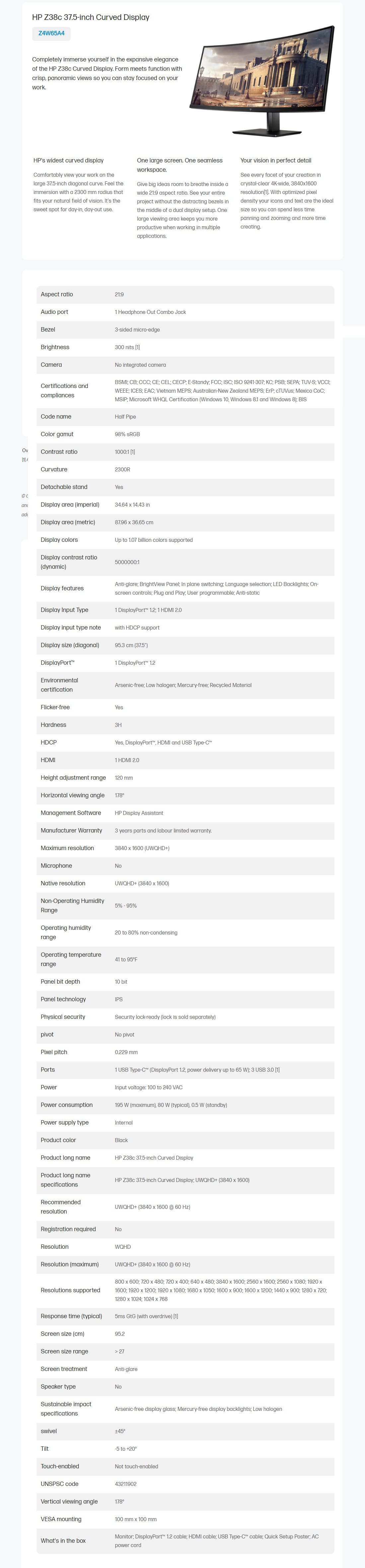
Task: Click "One large screen. One seamless workspace." heading
Action: click(180, 165)
